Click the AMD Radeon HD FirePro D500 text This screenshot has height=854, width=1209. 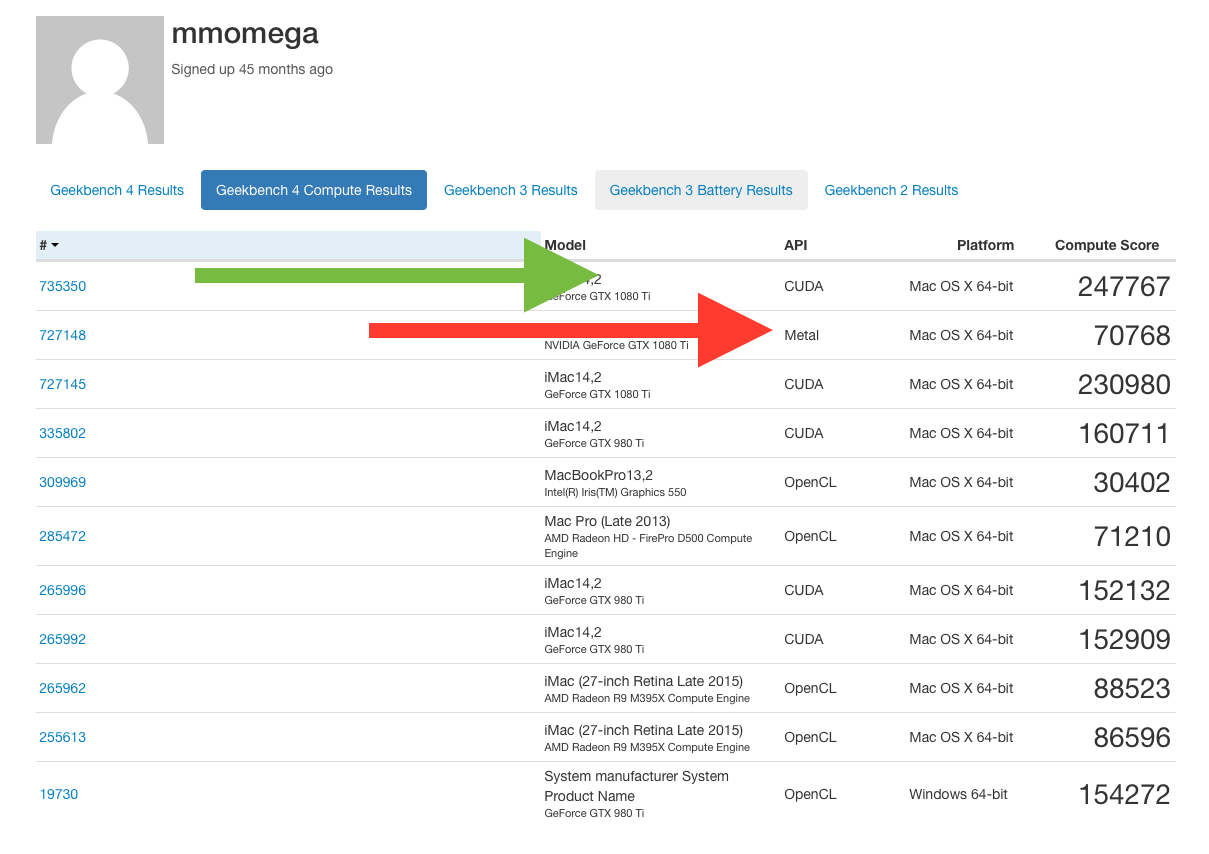tap(648, 545)
